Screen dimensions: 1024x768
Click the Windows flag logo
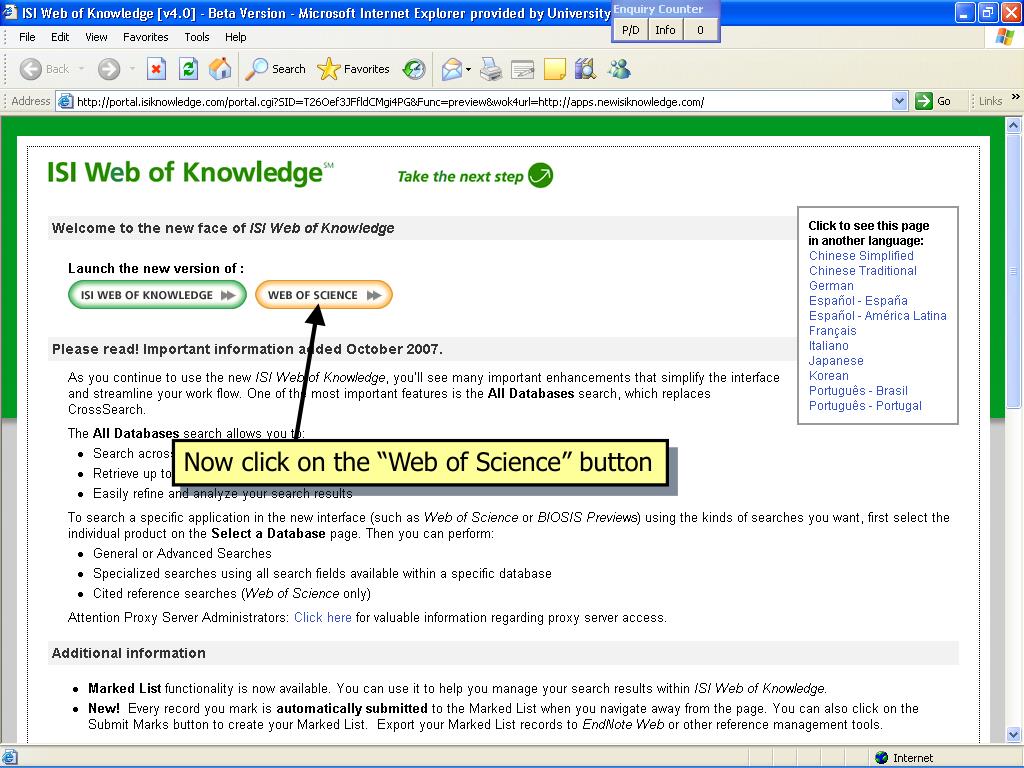pos(1004,37)
